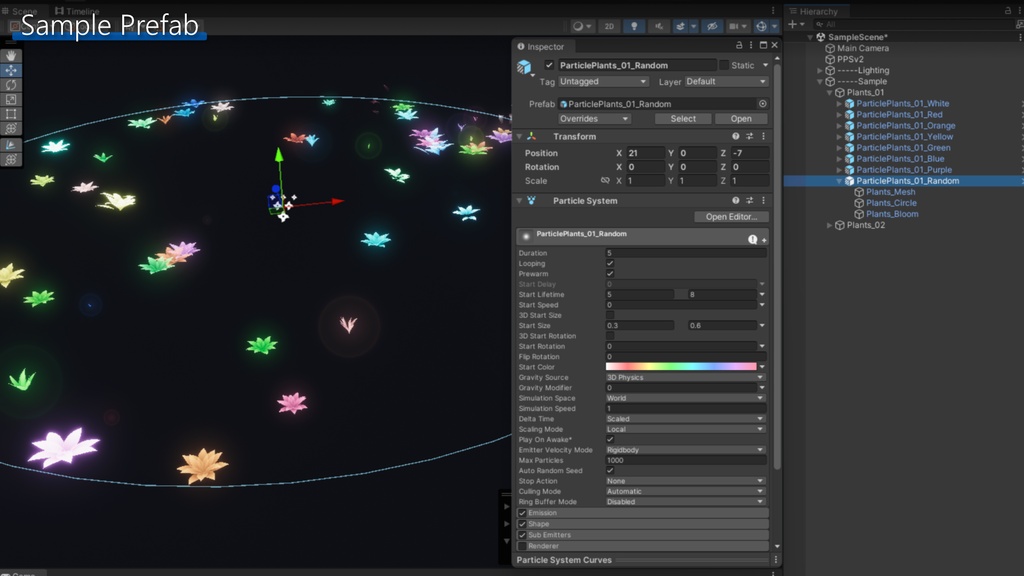Toggle hidden objects visibility icon in scene toolbar
Image resolution: width=1024 pixels, height=576 pixels.
712,26
